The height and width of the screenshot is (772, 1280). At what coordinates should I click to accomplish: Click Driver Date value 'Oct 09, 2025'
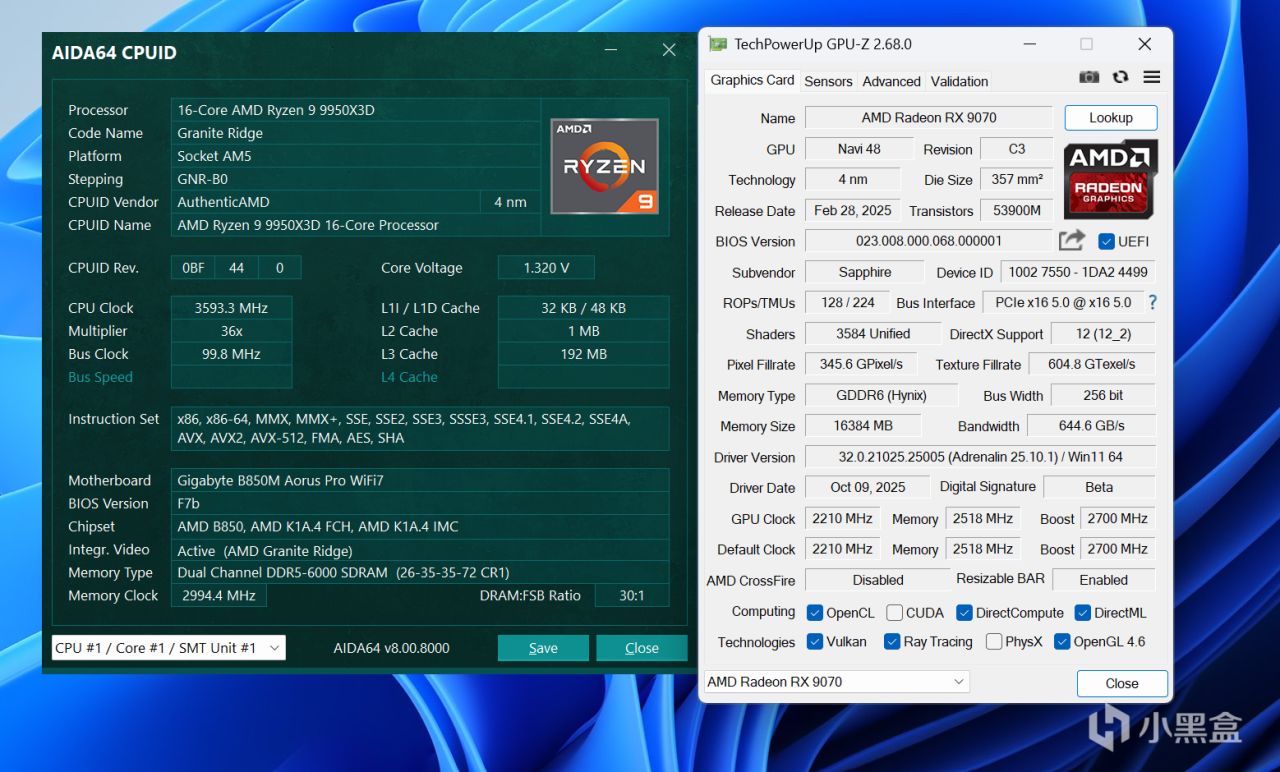point(868,488)
